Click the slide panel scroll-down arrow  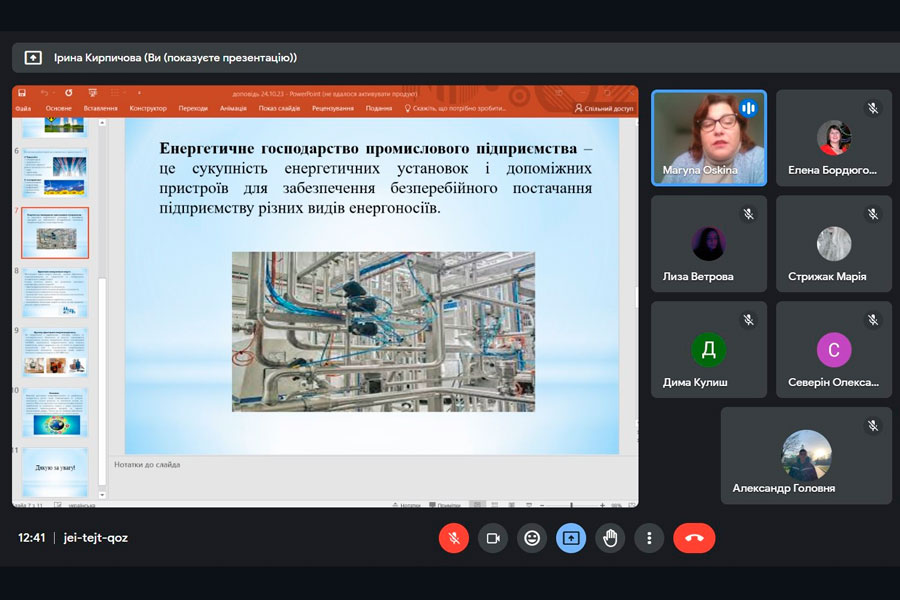(101, 493)
